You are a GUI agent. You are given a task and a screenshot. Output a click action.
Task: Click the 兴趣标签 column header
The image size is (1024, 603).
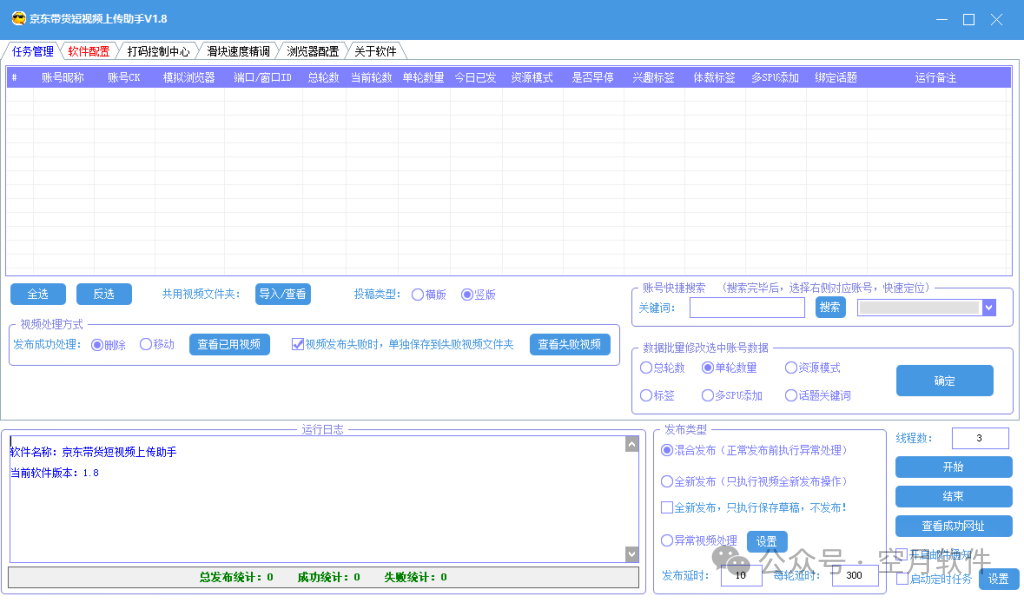click(x=654, y=78)
